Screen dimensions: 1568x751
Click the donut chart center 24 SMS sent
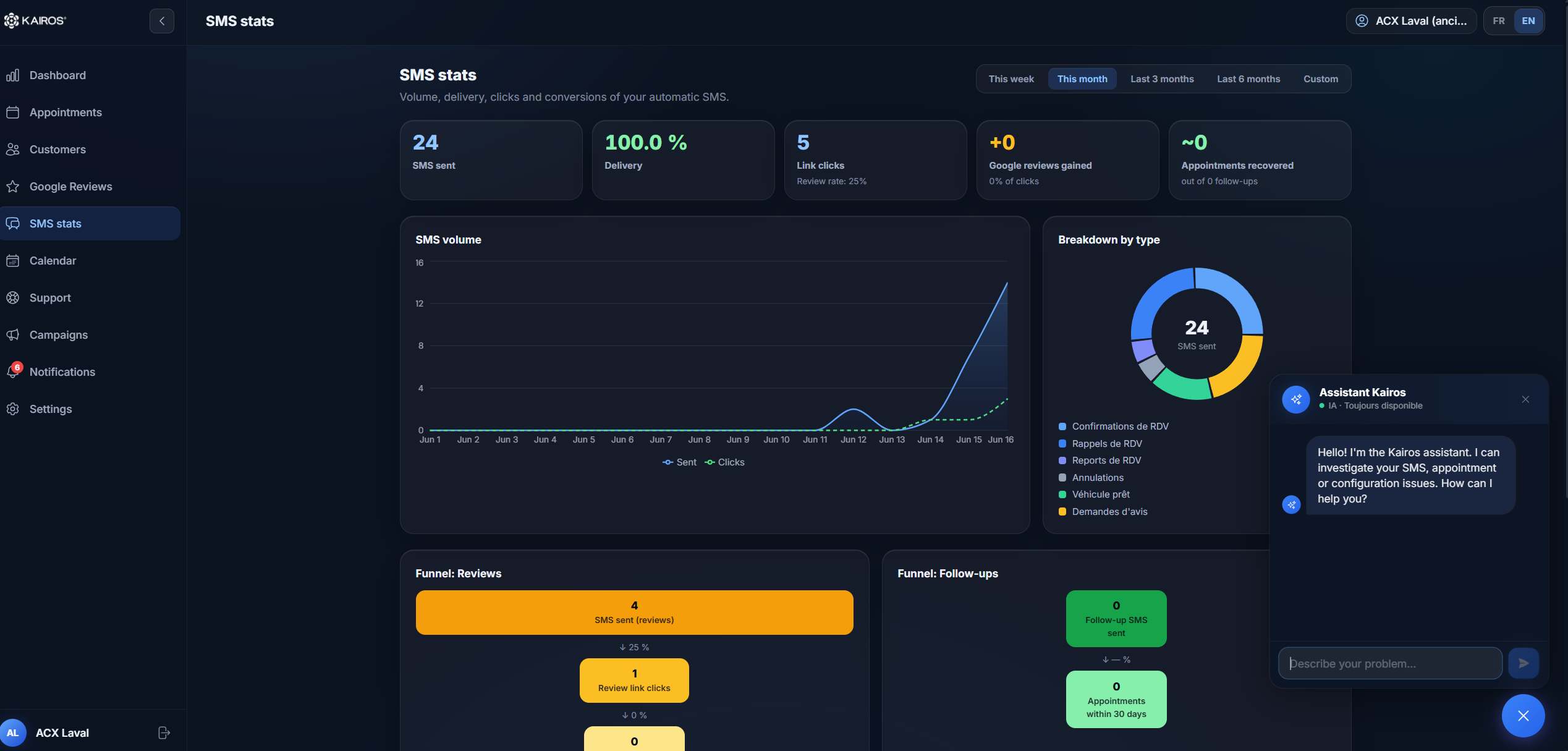(x=1197, y=334)
